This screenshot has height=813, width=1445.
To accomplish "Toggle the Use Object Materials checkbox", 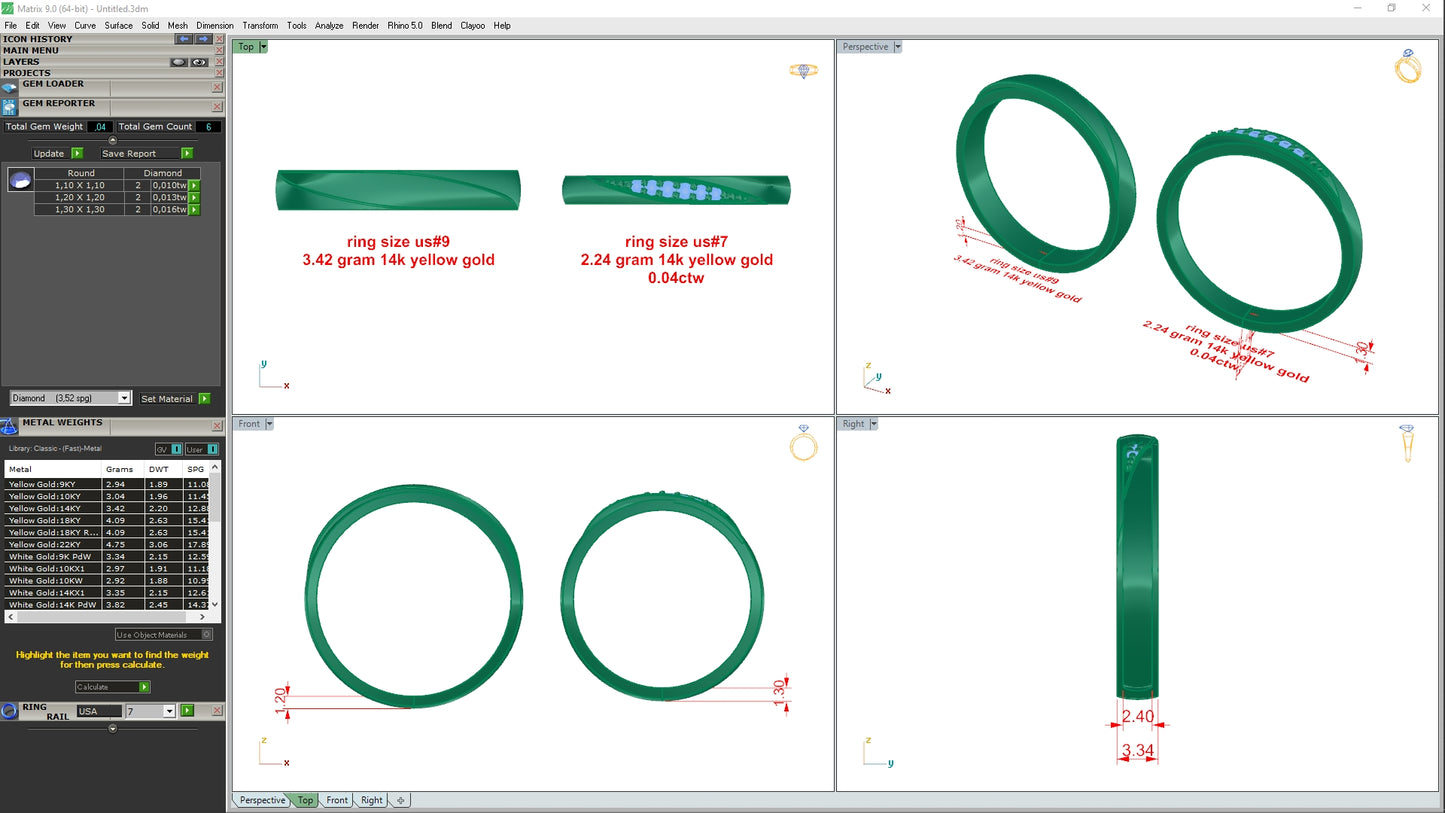I will (x=206, y=635).
